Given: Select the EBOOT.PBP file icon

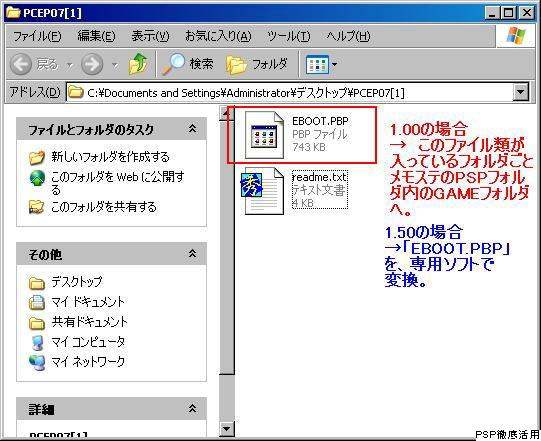Looking at the screenshot, I should point(264,135).
